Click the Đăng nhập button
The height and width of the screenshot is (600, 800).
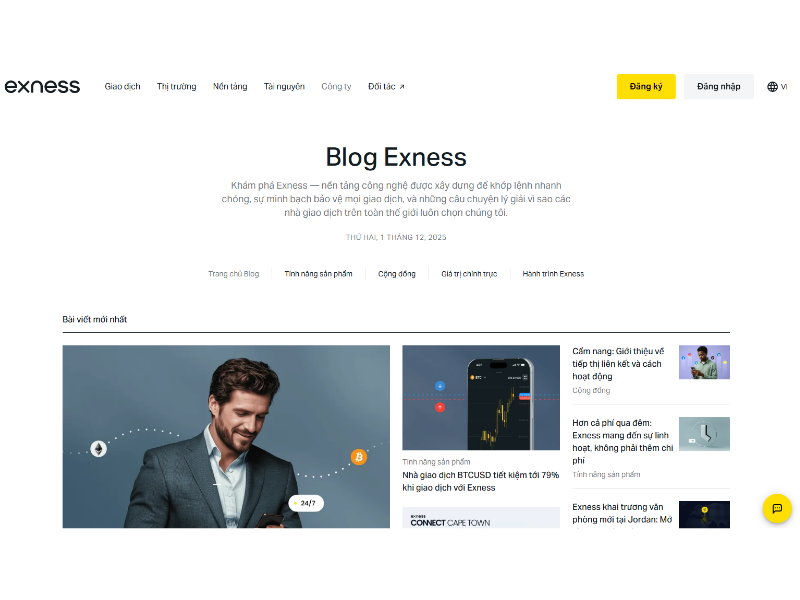pyautogui.click(x=718, y=87)
